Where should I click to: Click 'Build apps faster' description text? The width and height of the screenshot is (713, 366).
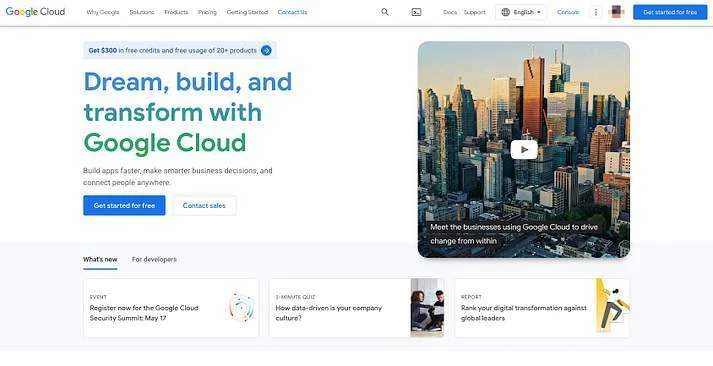[178, 176]
